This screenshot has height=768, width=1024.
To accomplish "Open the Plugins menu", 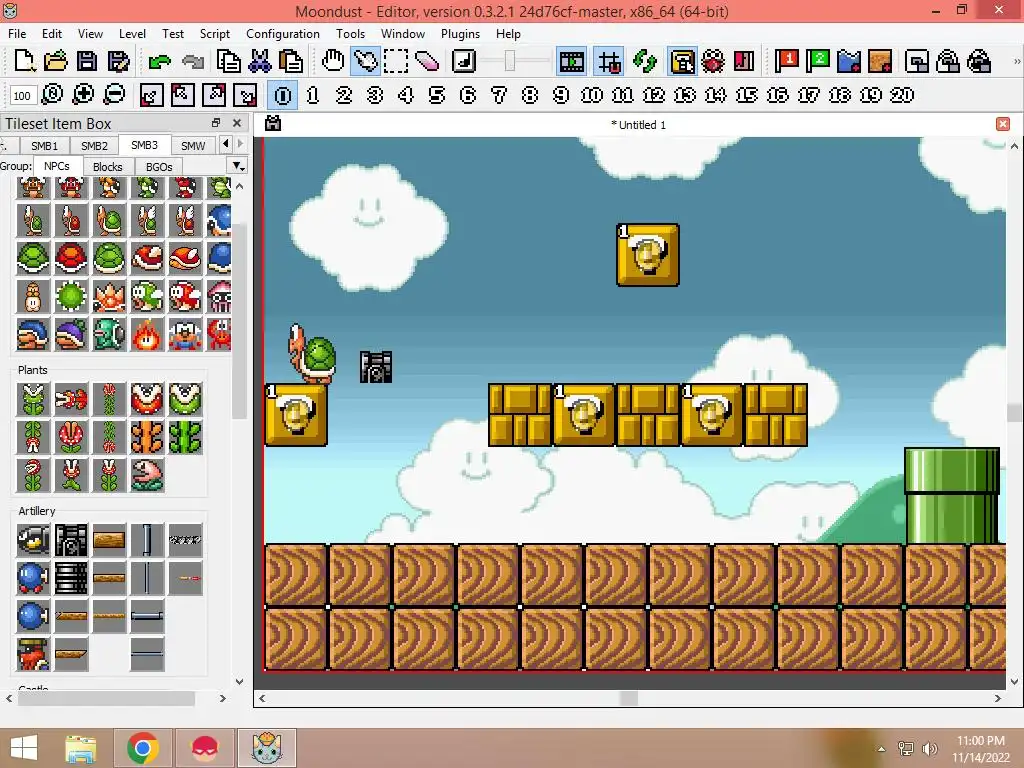I will tap(460, 33).
